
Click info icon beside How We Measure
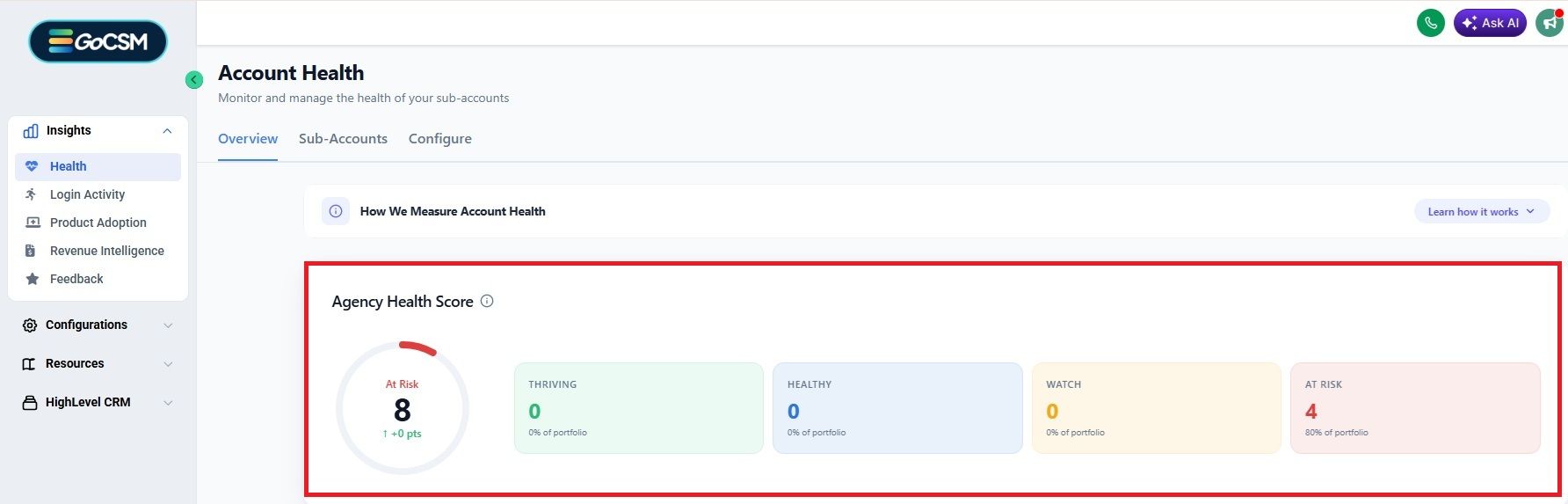pos(336,211)
